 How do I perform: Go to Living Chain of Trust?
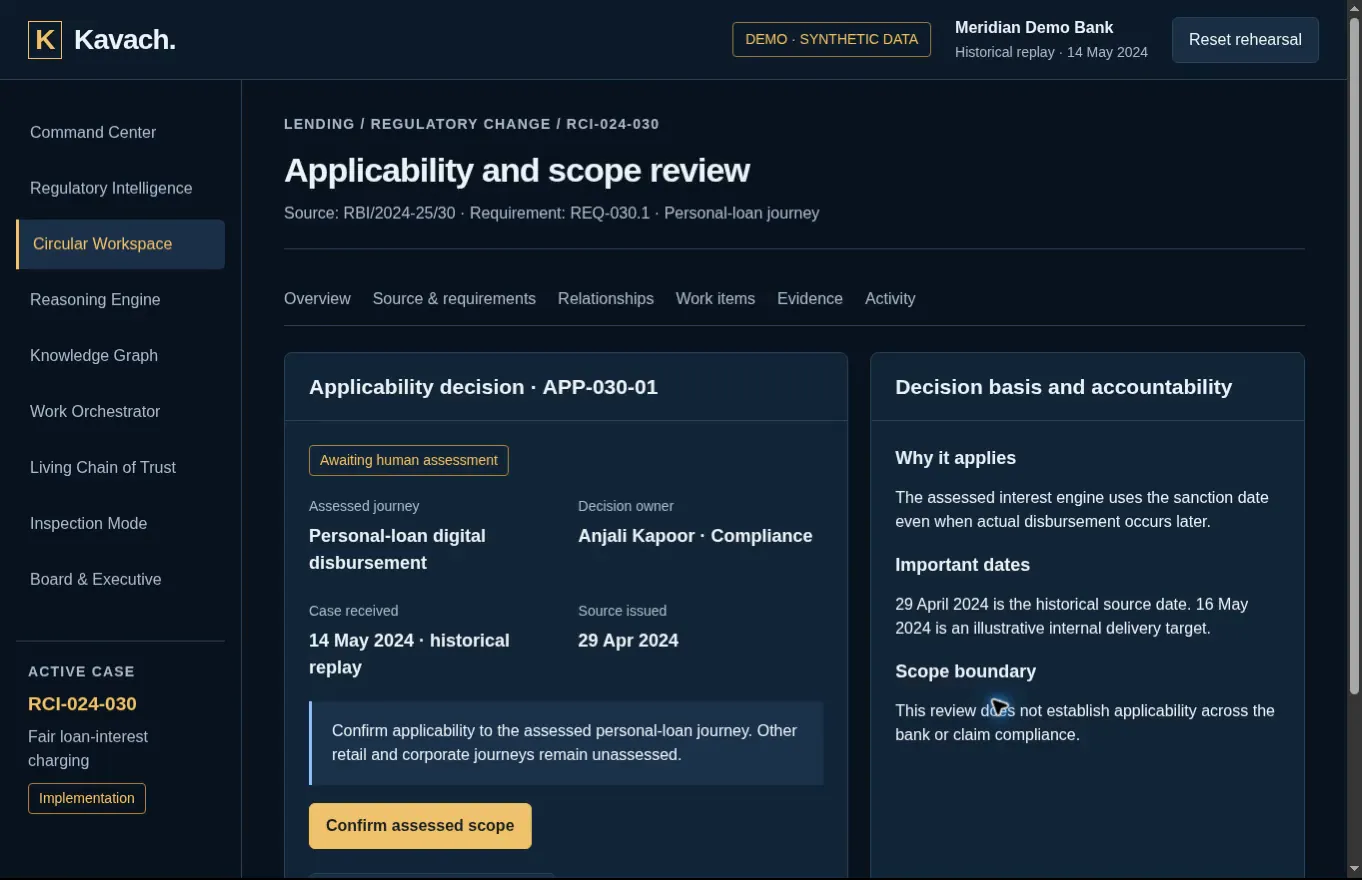103,468
